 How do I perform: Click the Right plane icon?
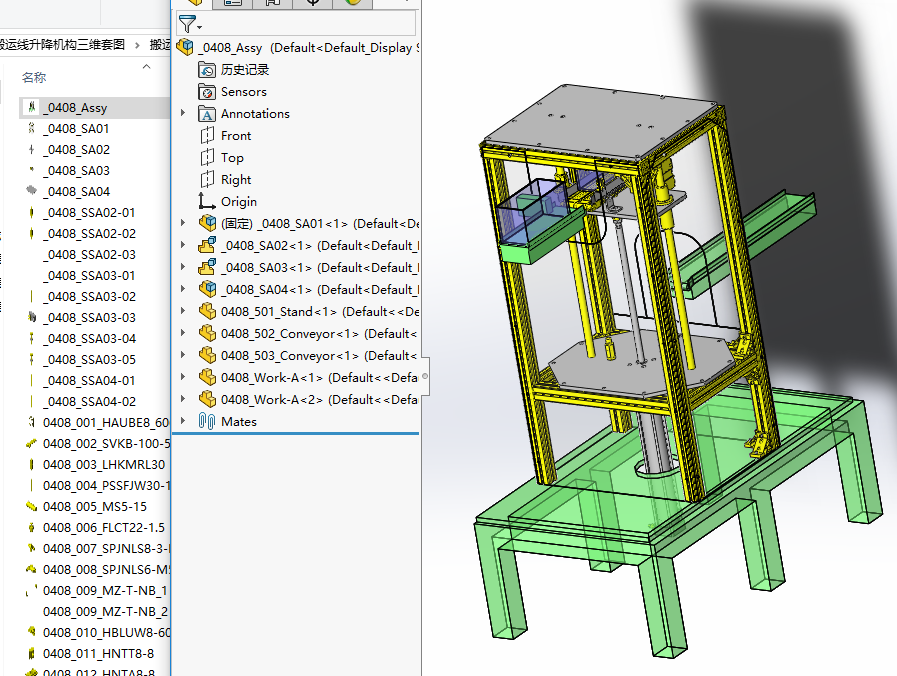[x=207, y=180]
